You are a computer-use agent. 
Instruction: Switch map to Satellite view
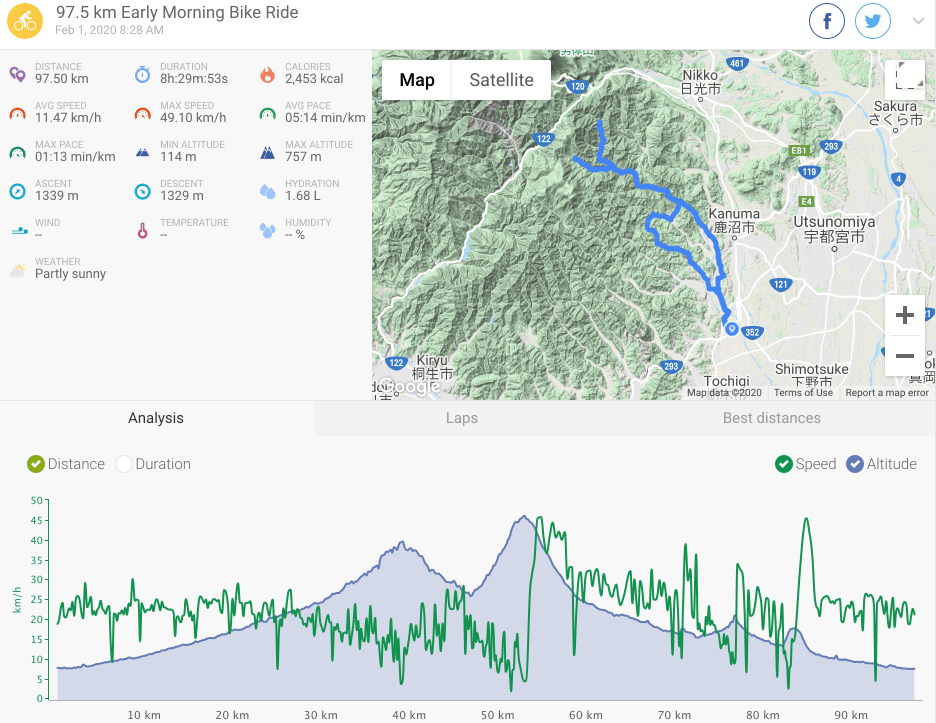501,80
